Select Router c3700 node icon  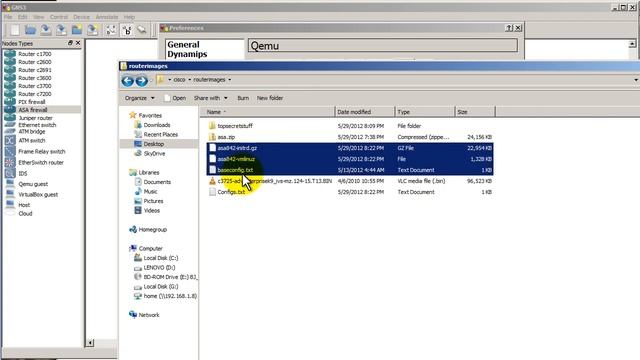click(x=10, y=86)
